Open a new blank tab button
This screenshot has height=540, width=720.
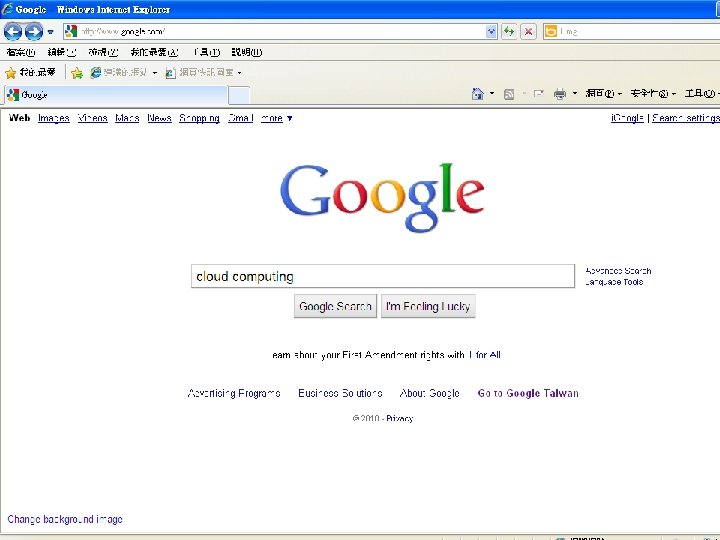(x=239, y=96)
